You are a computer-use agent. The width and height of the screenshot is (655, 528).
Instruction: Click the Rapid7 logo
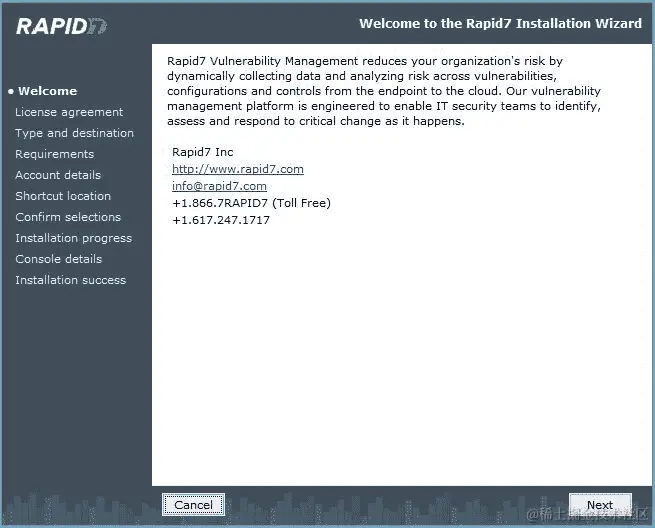coord(61,26)
